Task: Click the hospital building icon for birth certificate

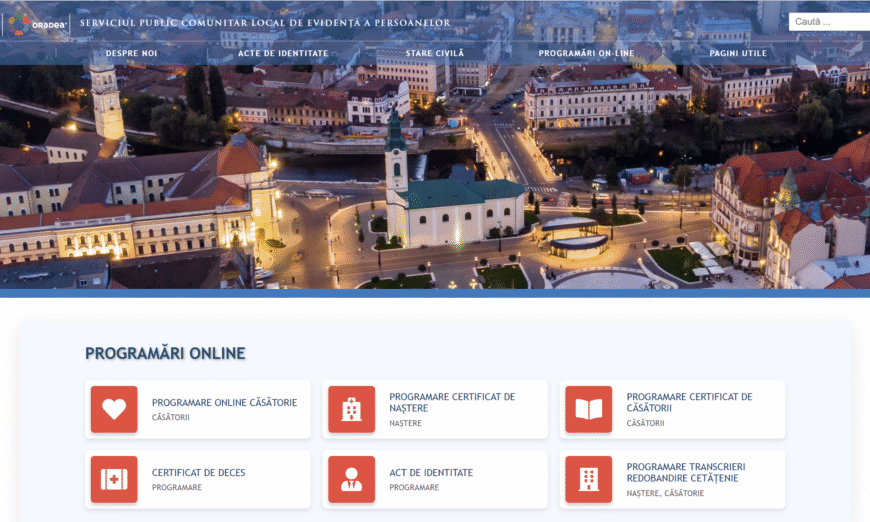Action: 351,409
